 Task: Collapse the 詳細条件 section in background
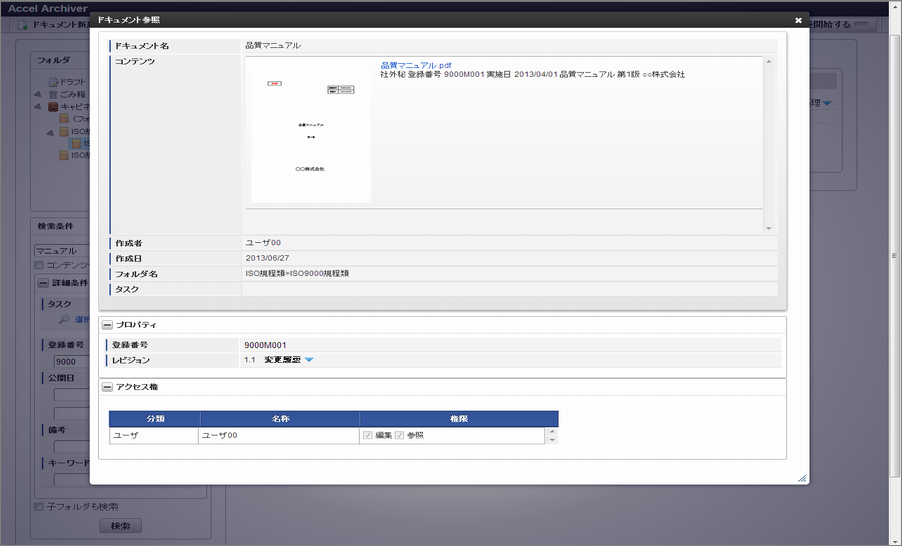click(44, 283)
